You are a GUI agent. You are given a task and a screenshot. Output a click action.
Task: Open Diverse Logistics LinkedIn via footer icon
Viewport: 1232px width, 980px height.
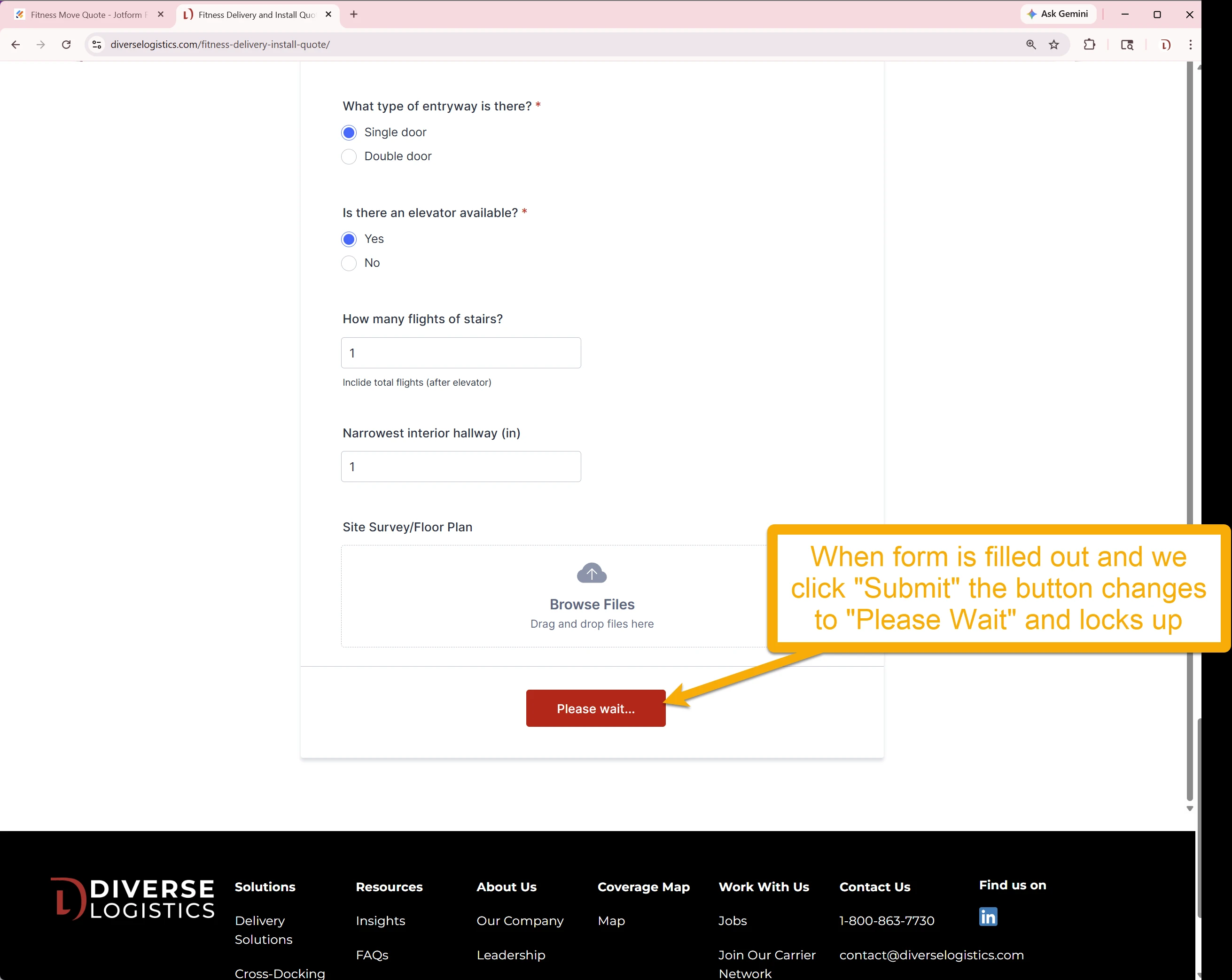click(x=988, y=916)
